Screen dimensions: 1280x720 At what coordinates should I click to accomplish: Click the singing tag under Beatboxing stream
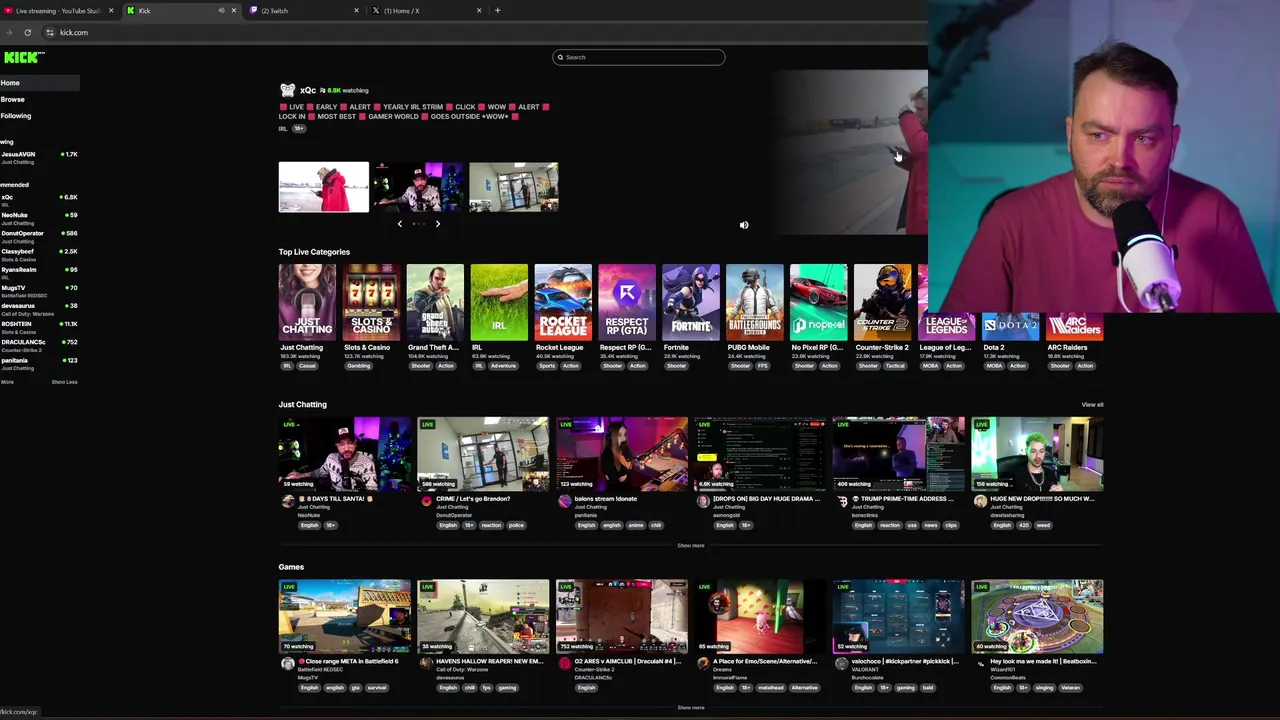click(1046, 688)
